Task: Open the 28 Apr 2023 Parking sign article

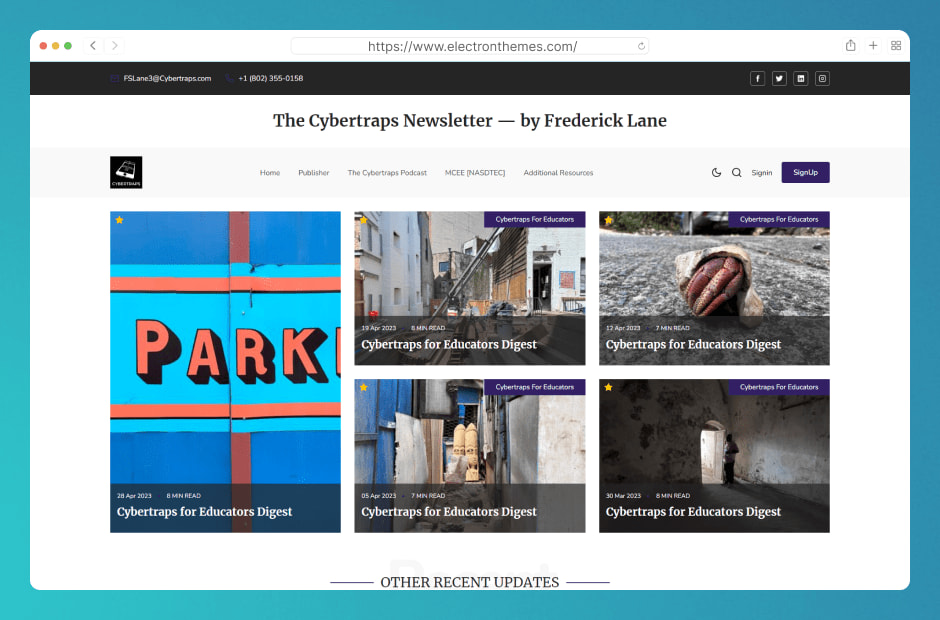Action: coord(225,372)
